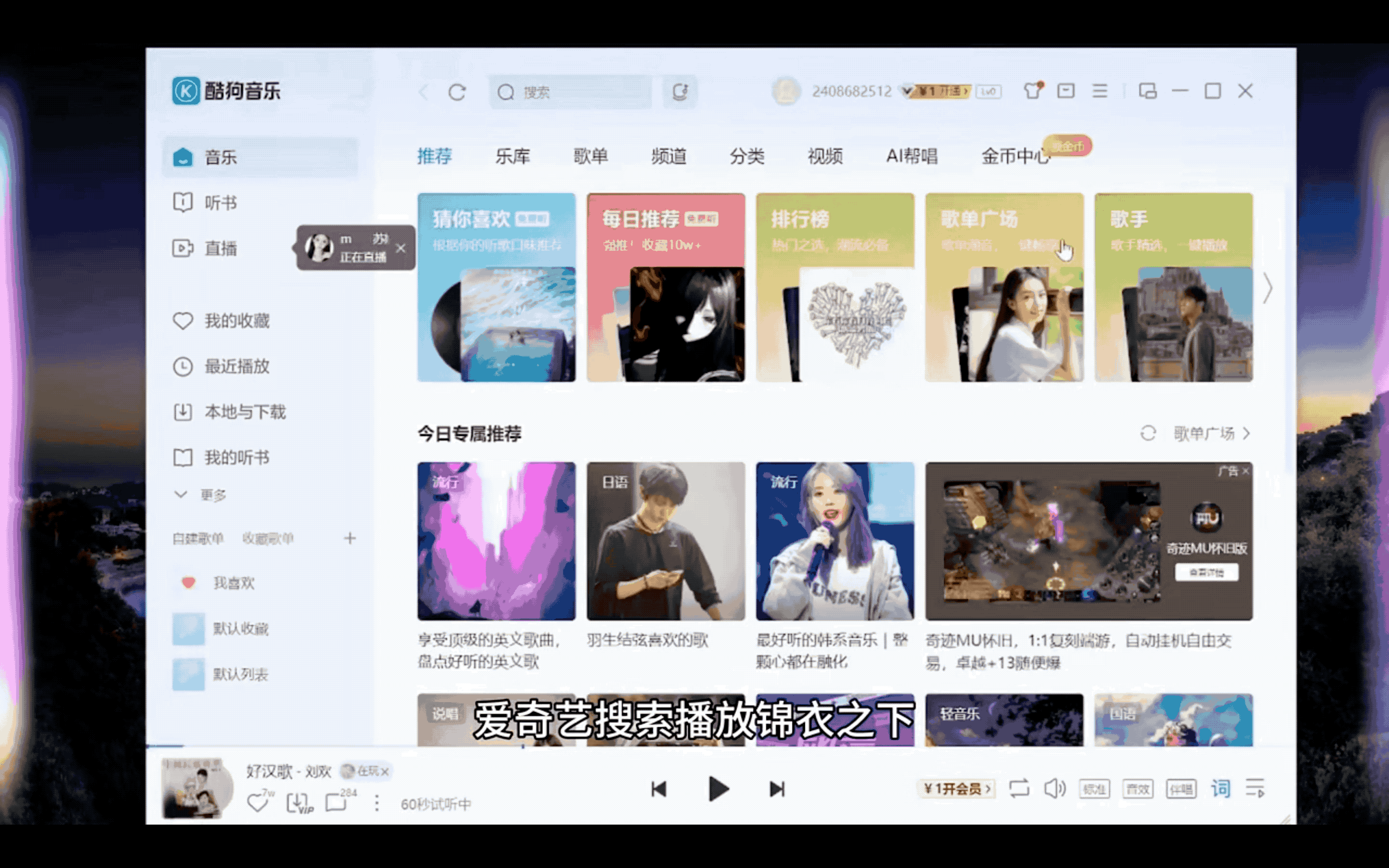
Task: Click the song recognition icon beside search
Action: click(x=680, y=92)
